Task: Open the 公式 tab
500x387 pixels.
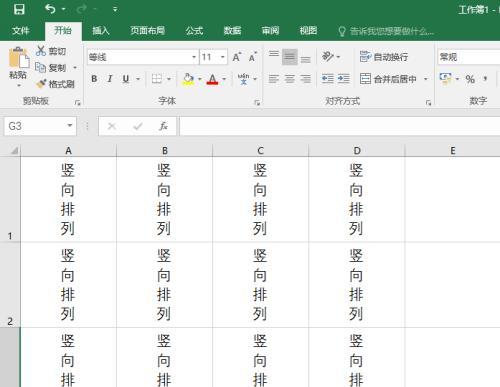Action: 194,31
